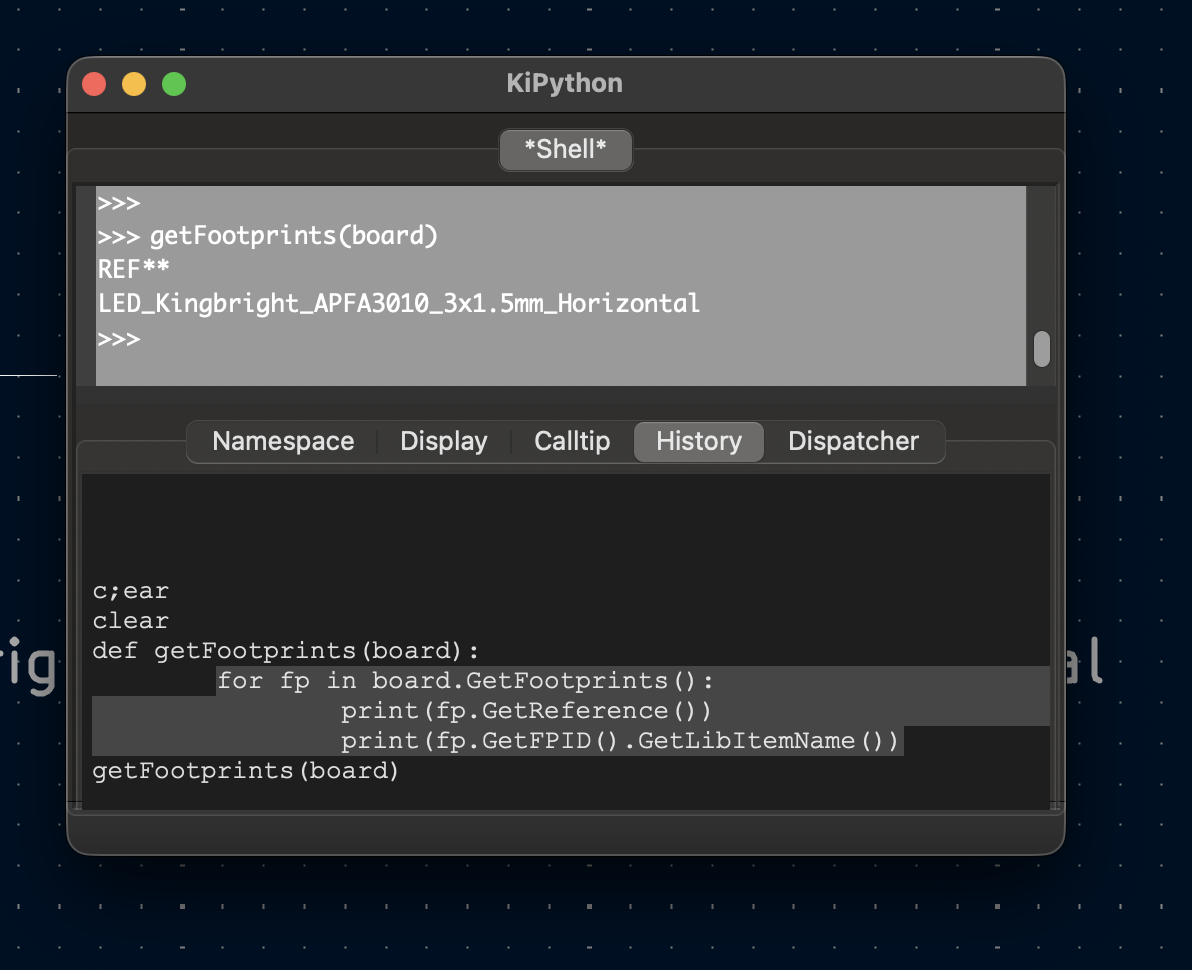Image resolution: width=1192 pixels, height=970 pixels.
Task: Switch to the Namespace tab
Action: click(283, 442)
